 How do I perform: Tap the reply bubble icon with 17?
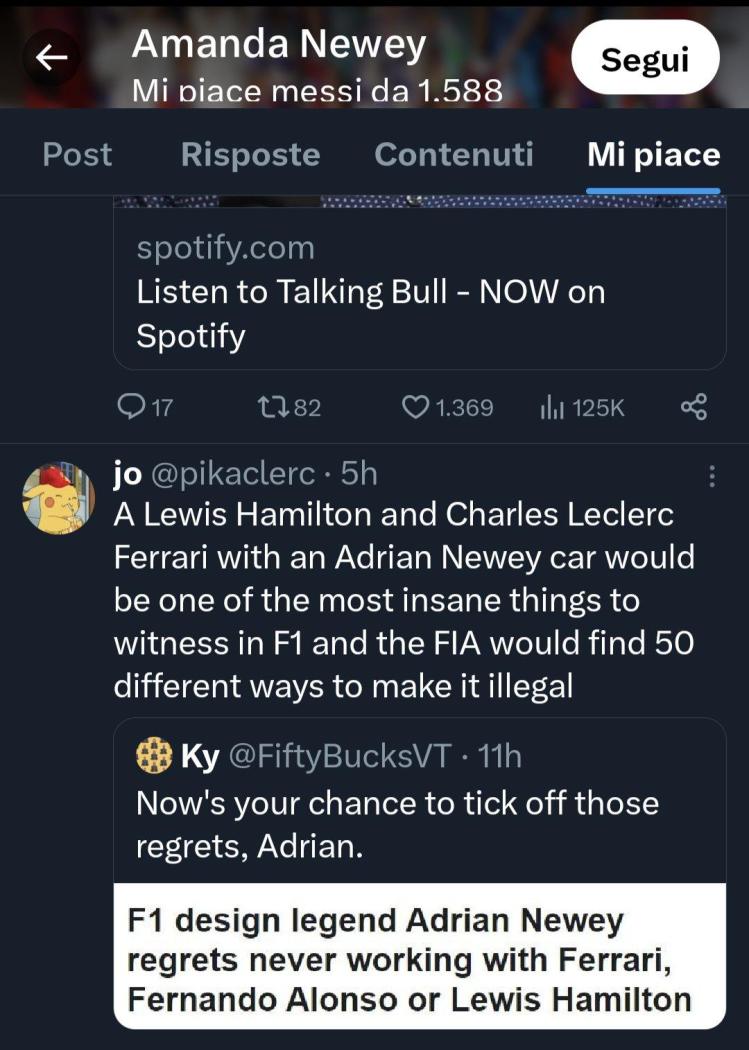(x=132, y=407)
